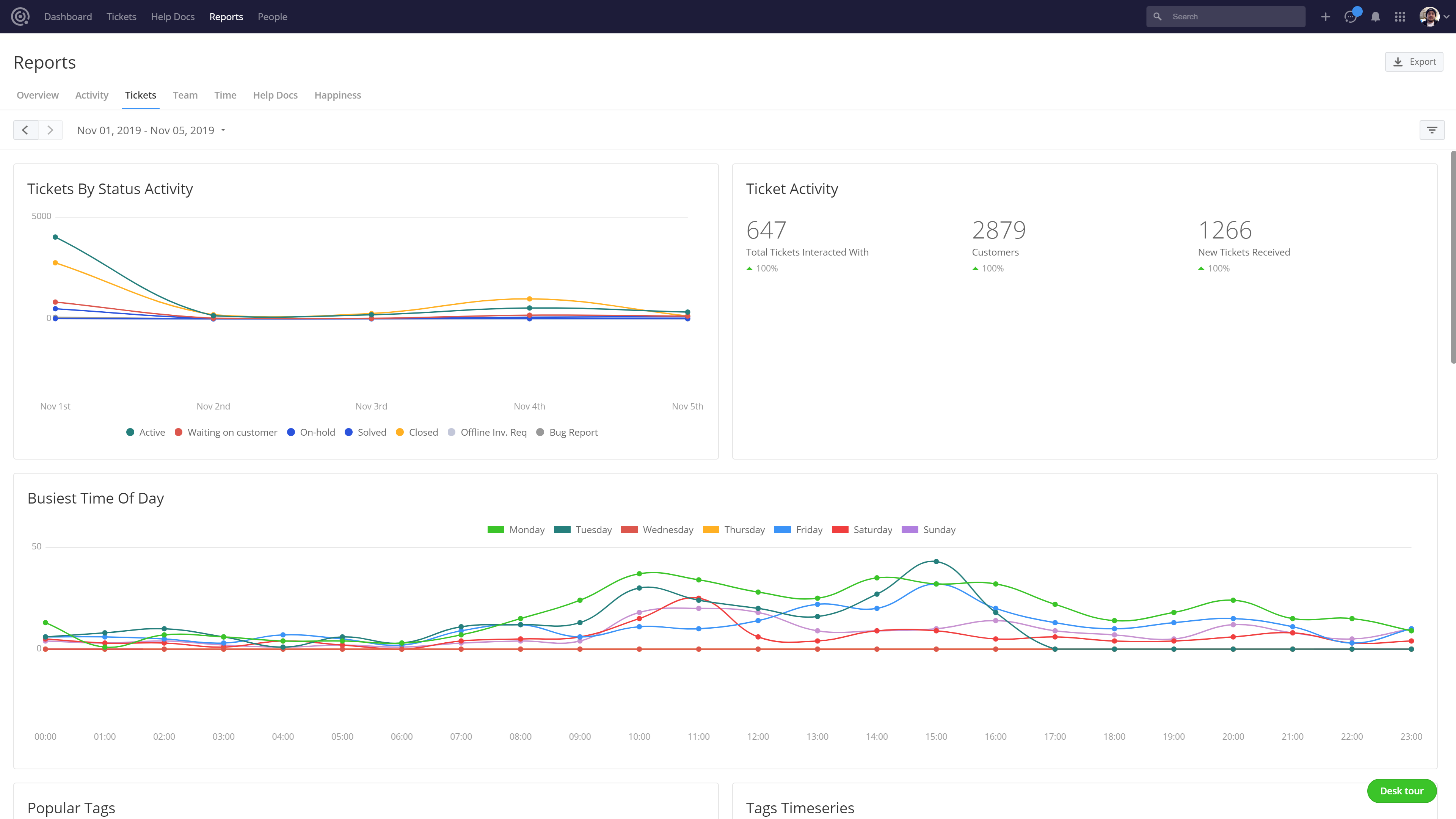
Task: Toggle Active series in status legend
Action: [x=146, y=432]
